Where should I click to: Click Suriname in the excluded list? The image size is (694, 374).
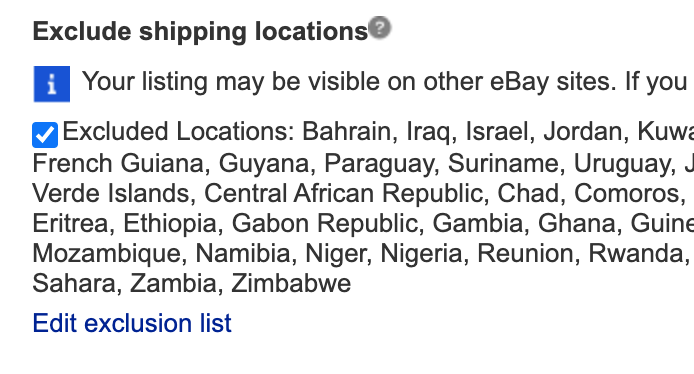click(503, 163)
